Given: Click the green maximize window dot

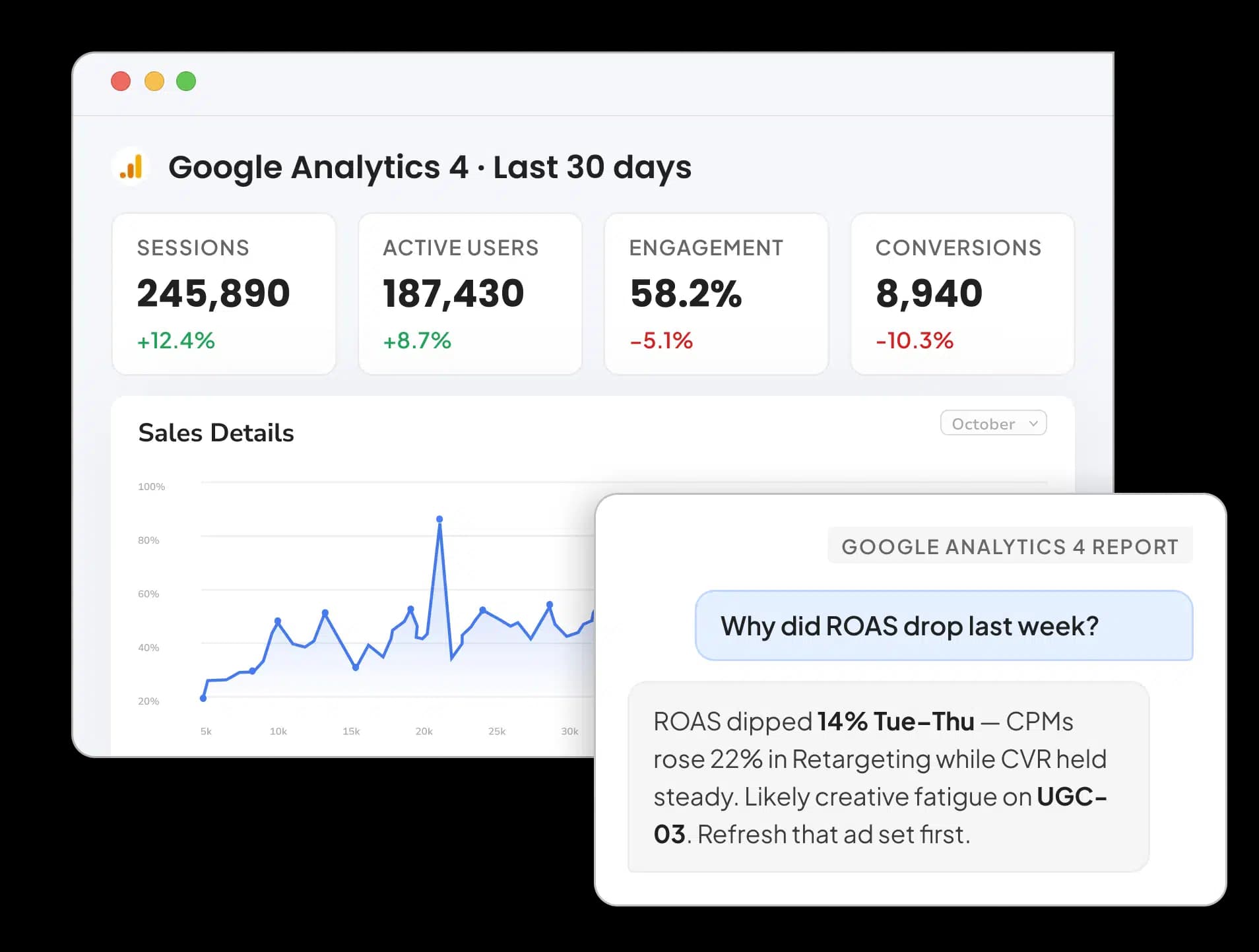Looking at the screenshot, I should click(186, 81).
